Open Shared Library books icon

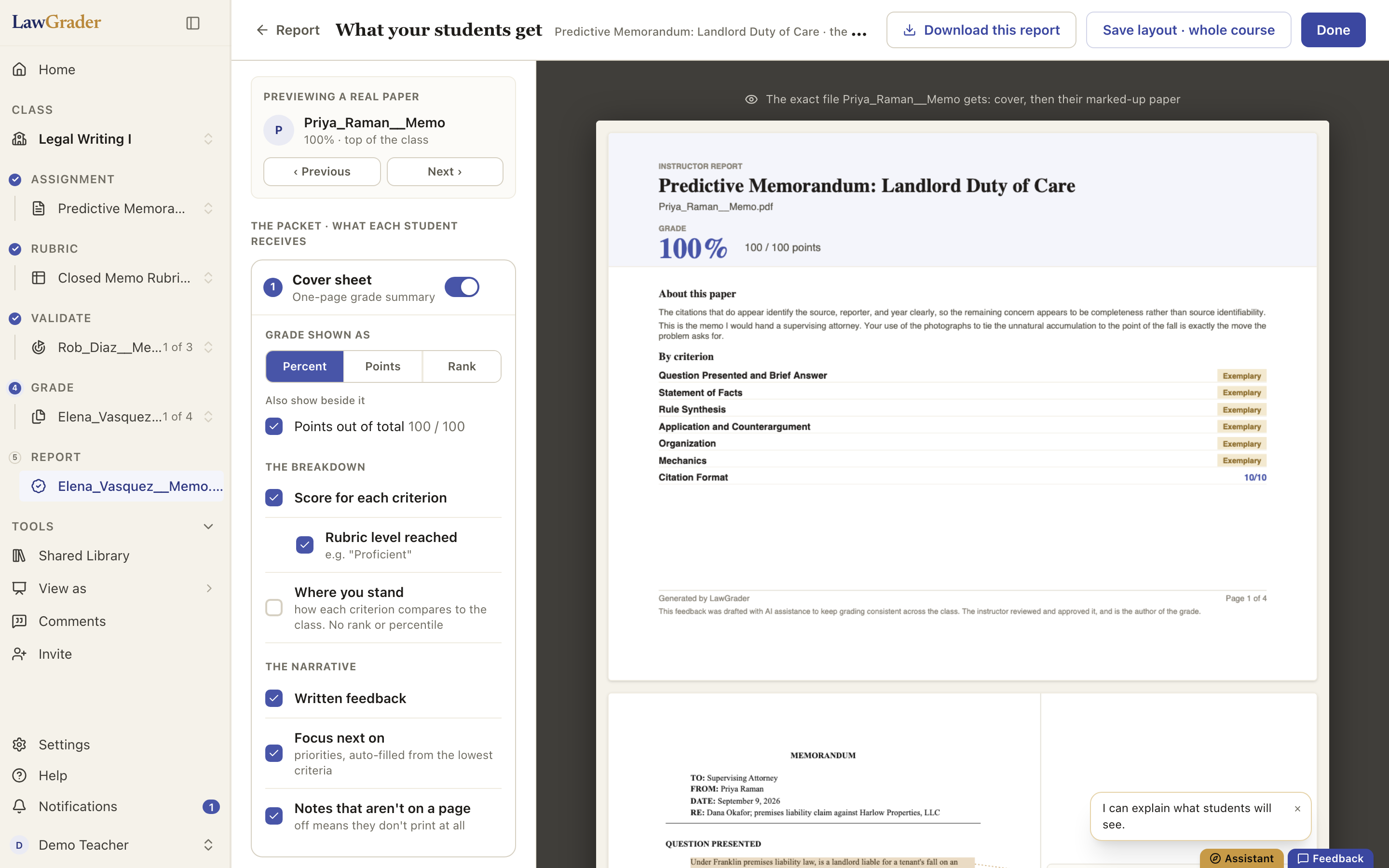click(x=19, y=556)
